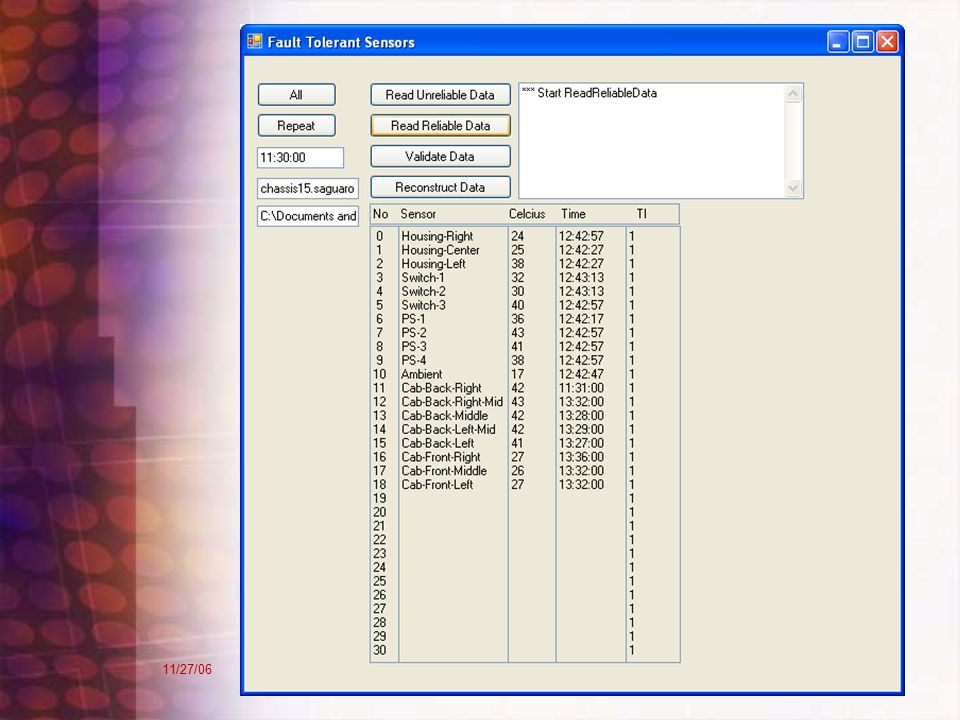Click the PS-1 temperature value 36

point(517,319)
